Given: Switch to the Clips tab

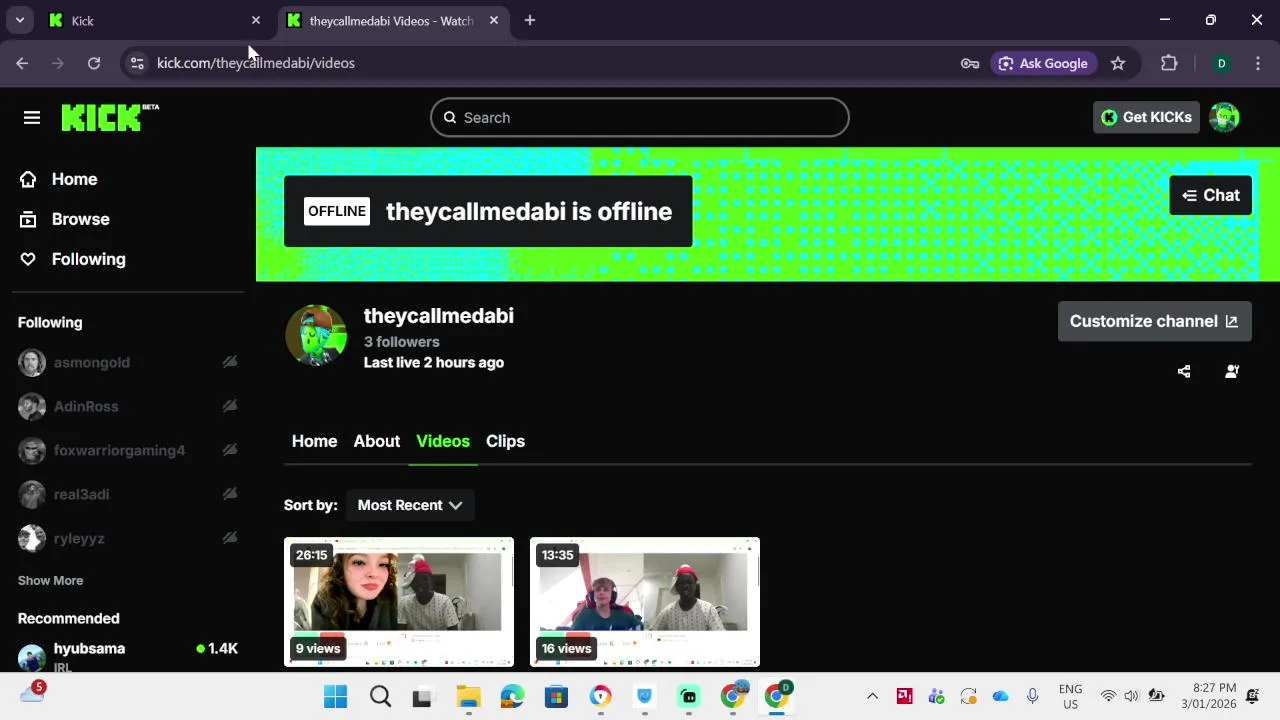Looking at the screenshot, I should (505, 441).
